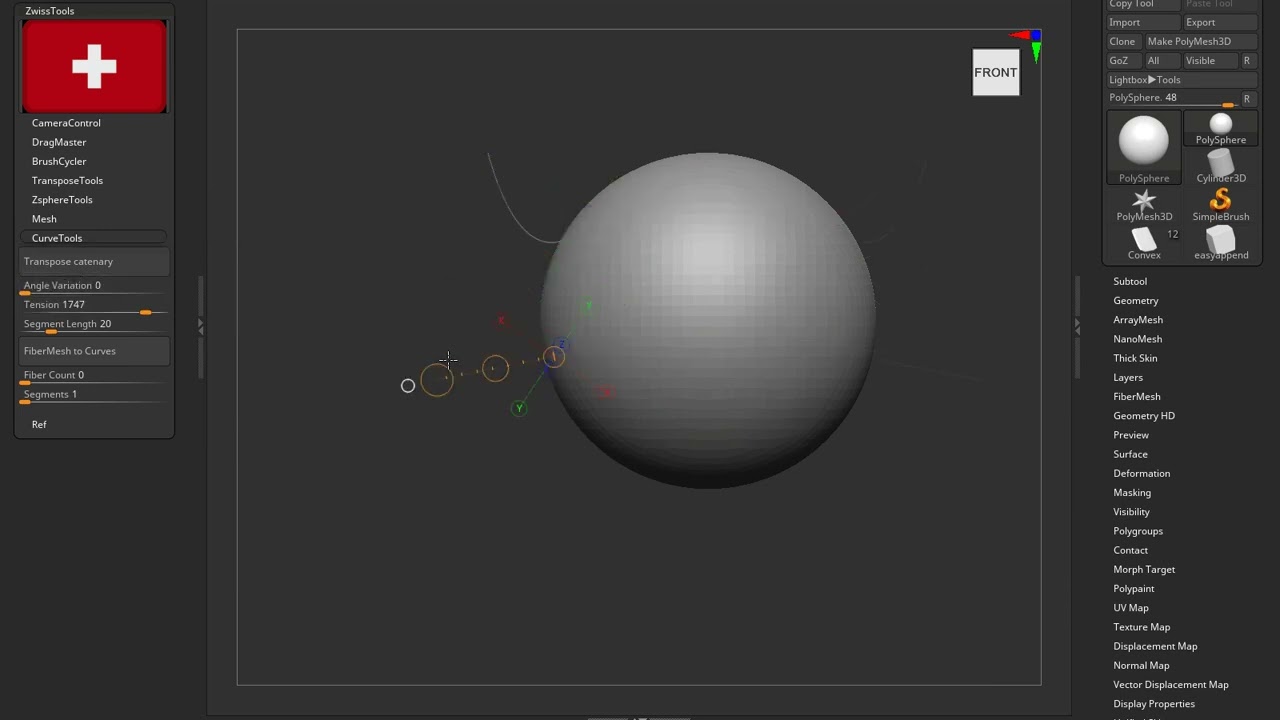The width and height of the screenshot is (1280, 720).
Task: Open the Subtool menu
Action: pos(1130,282)
